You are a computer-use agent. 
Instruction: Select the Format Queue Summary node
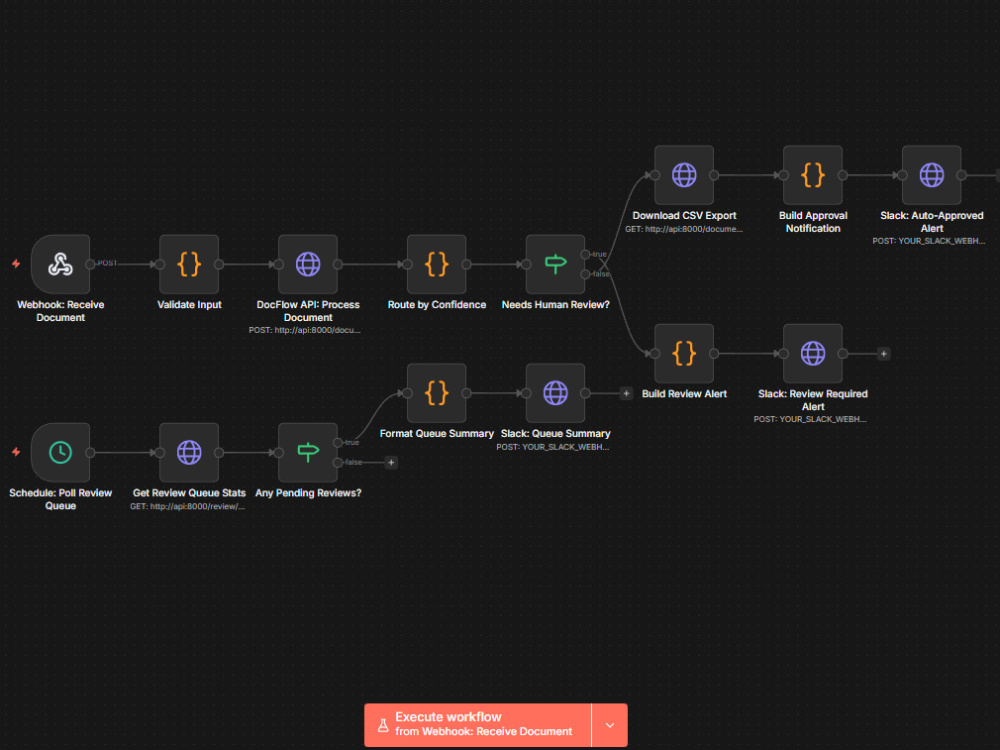pos(437,393)
